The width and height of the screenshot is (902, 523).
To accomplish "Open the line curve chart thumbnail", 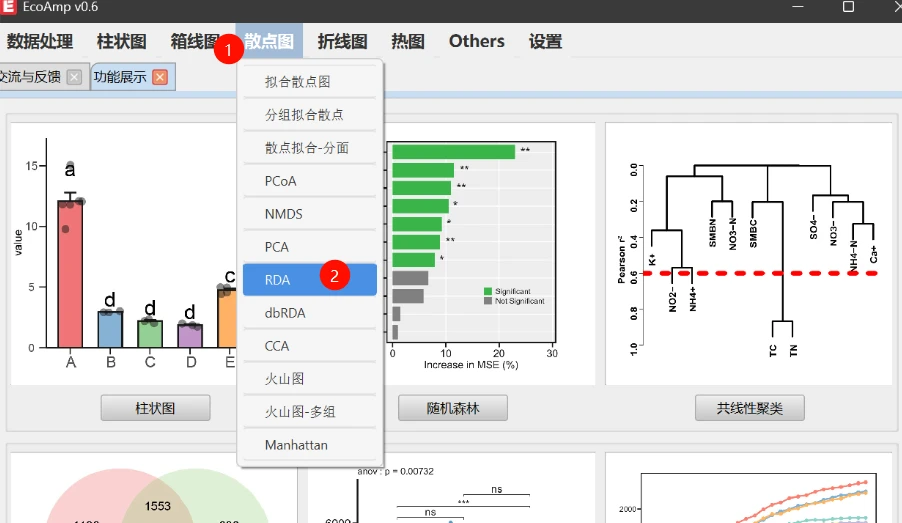I will 748,488.
